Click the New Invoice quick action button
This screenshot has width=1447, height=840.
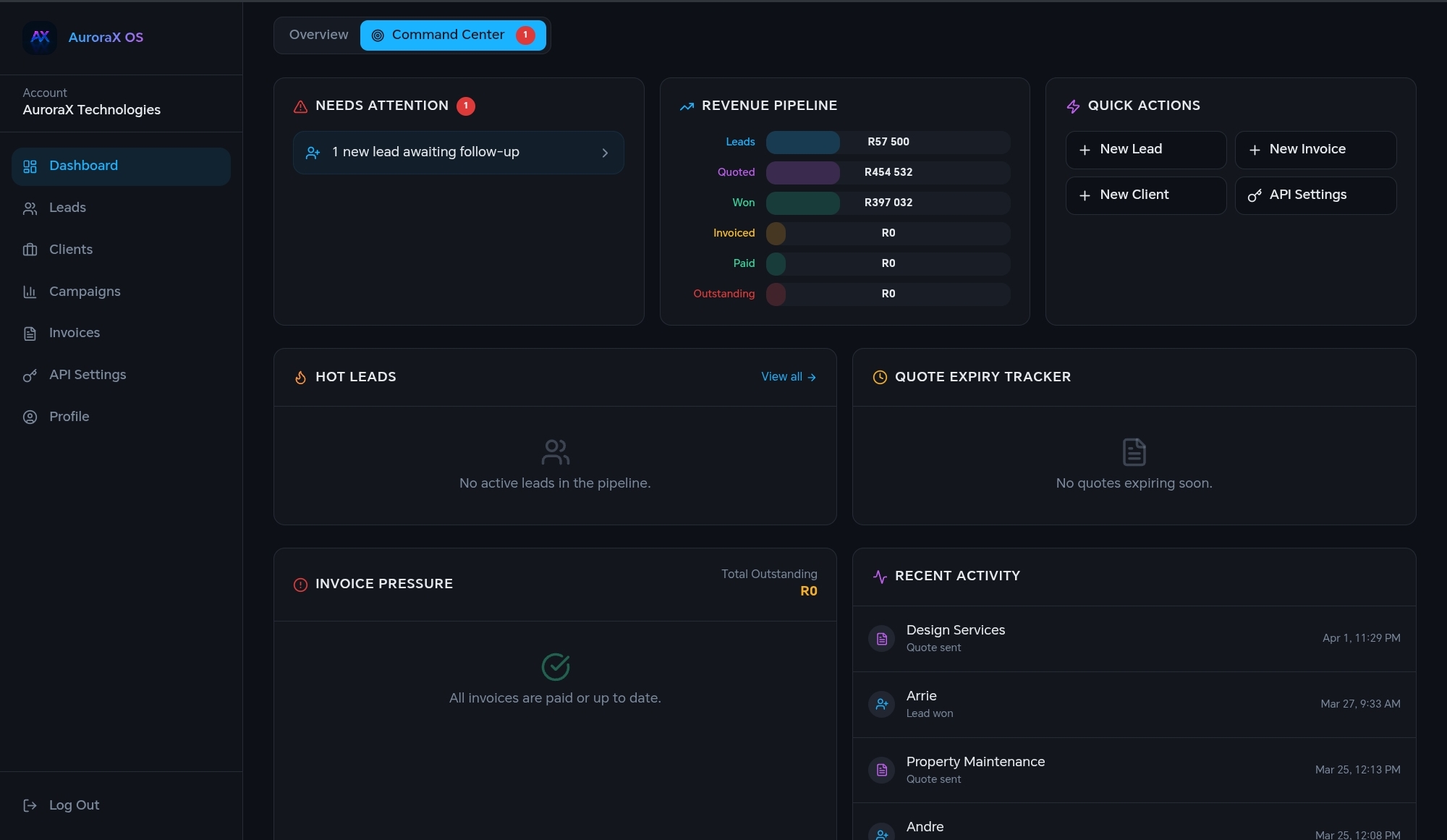click(x=1315, y=150)
